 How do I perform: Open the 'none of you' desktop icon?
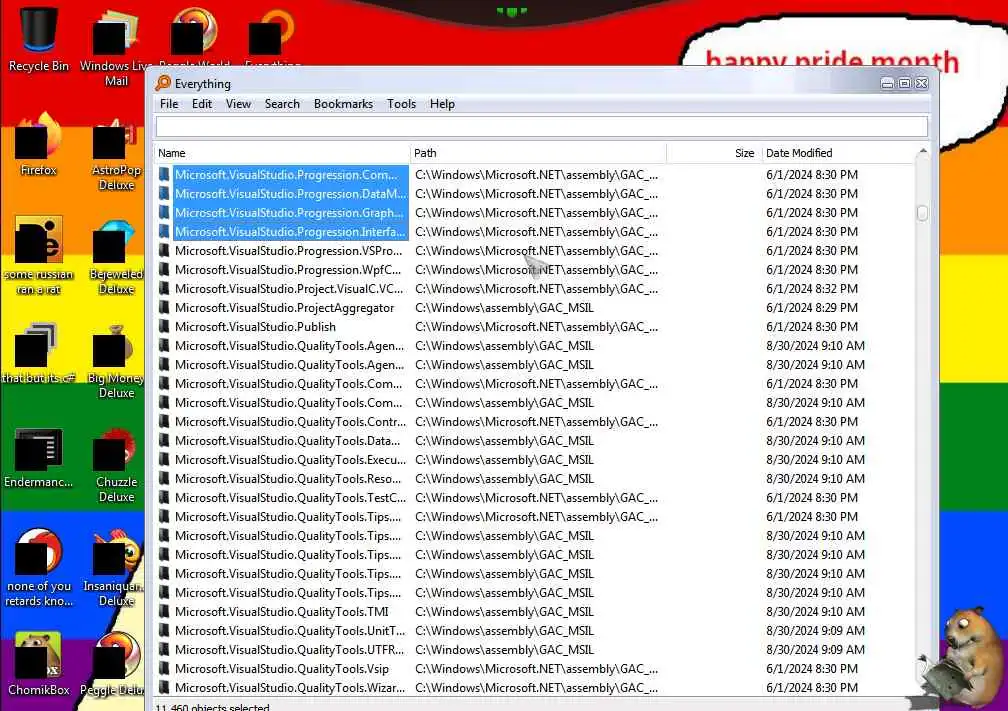pyautogui.click(x=39, y=568)
